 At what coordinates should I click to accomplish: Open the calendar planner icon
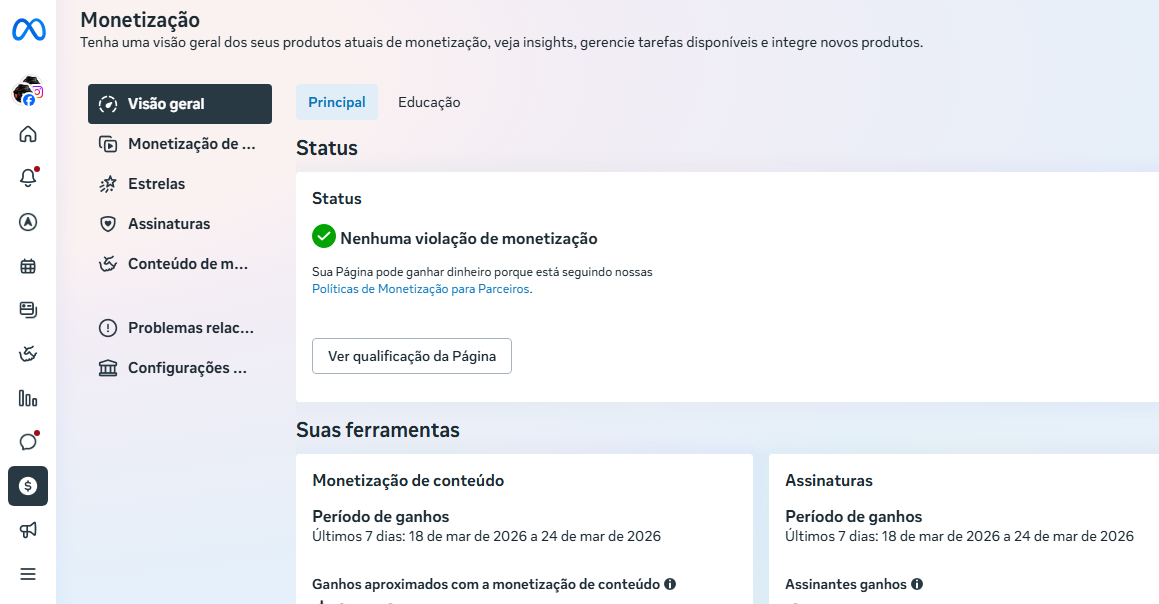pos(28,266)
